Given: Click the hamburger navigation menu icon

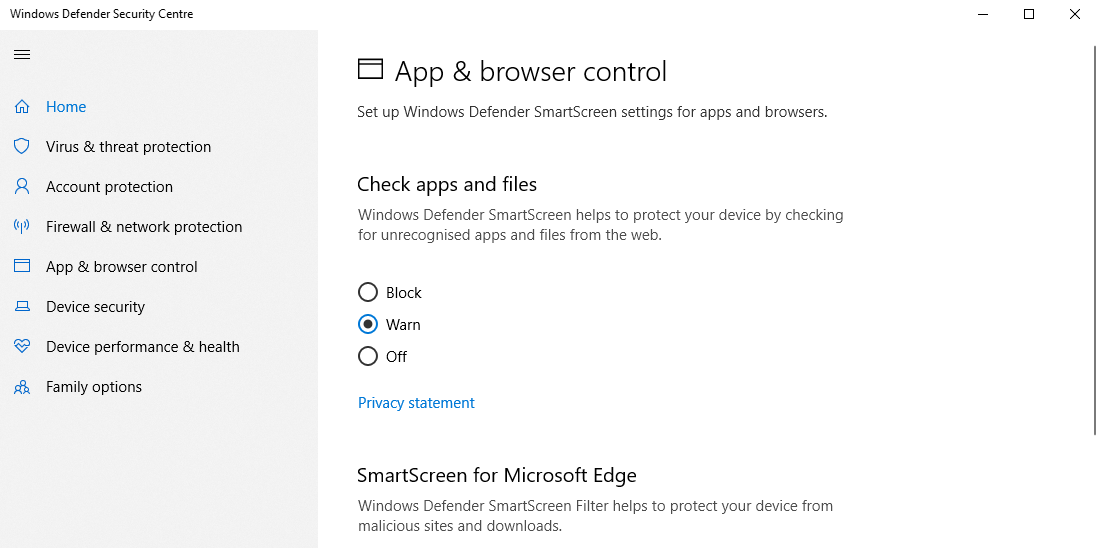Looking at the screenshot, I should pos(22,54).
